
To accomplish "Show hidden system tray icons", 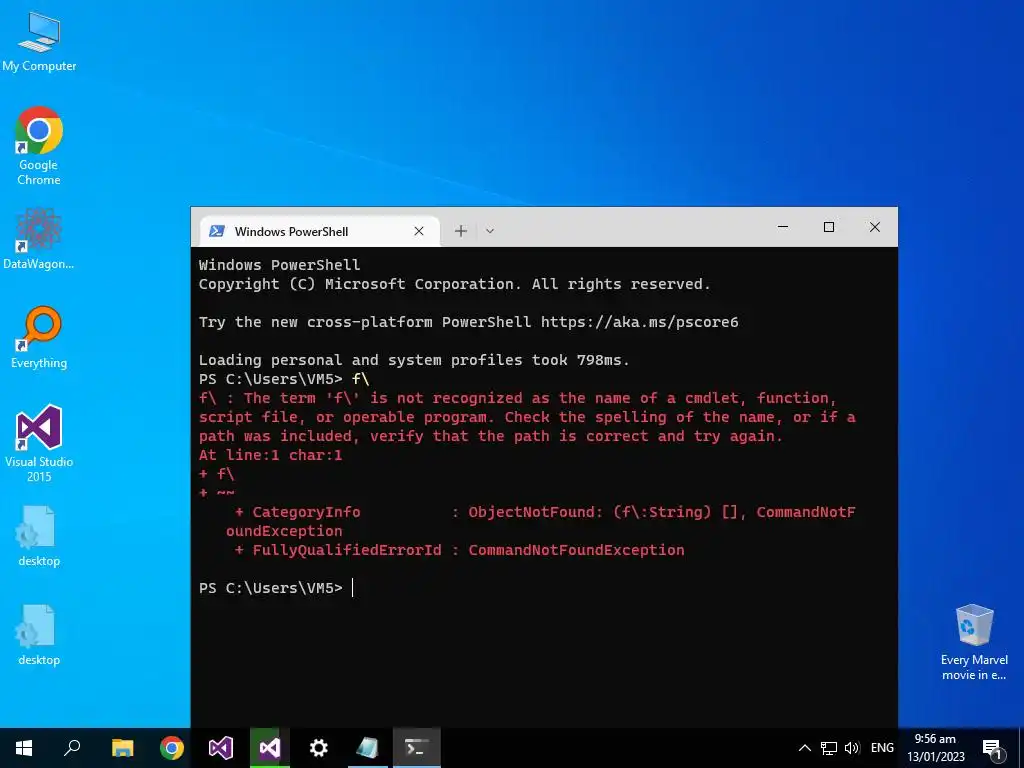I will point(805,748).
